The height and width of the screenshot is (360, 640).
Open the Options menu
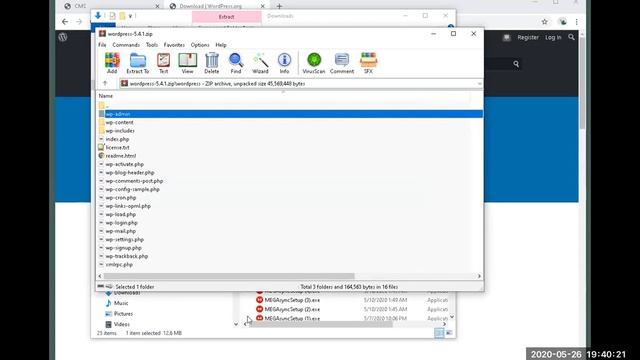pyautogui.click(x=200, y=45)
